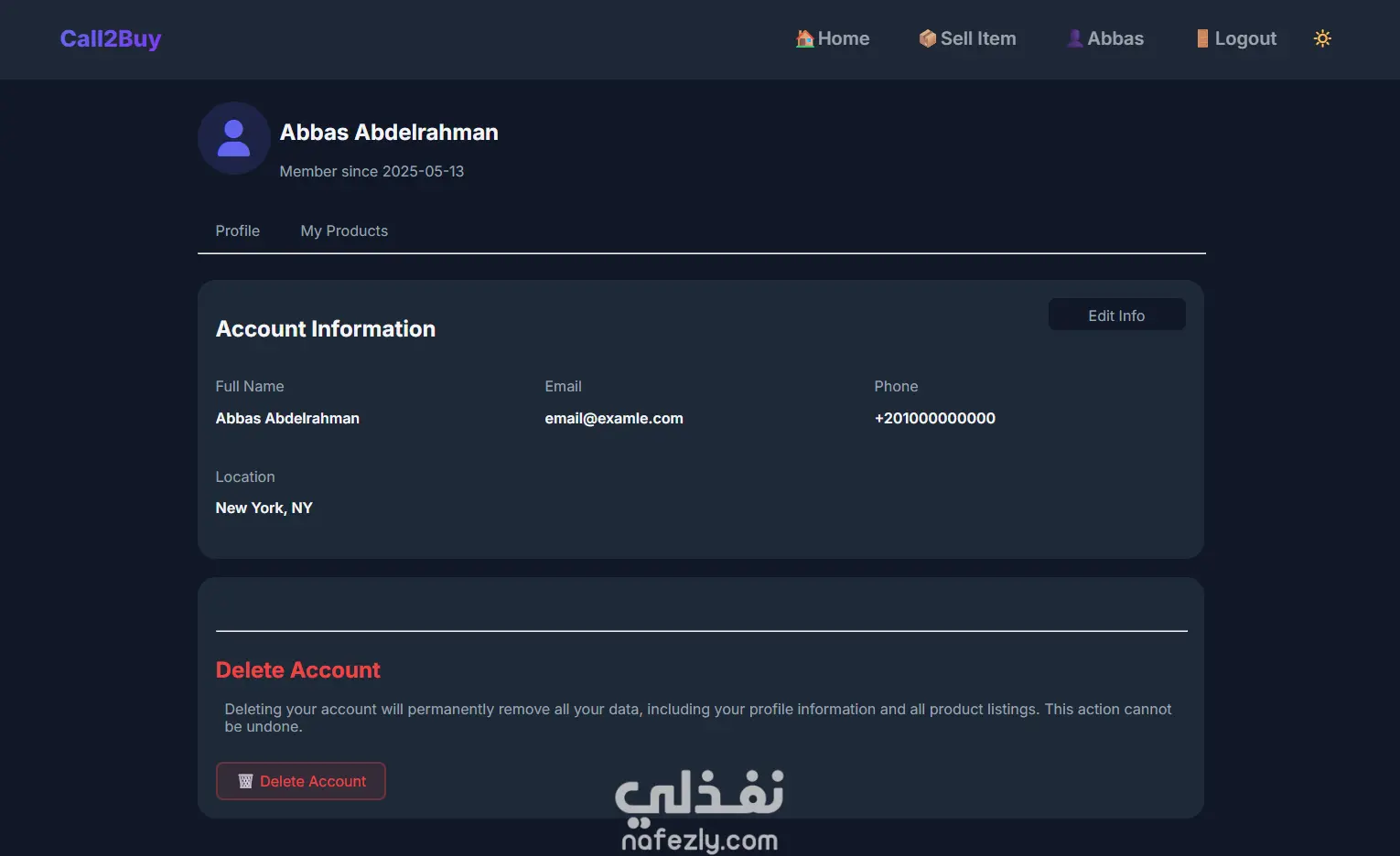This screenshot has width=1400, height=856.
Task: Switch to the My Products tab
Action: pyautogui.click(x=344, y=230)
